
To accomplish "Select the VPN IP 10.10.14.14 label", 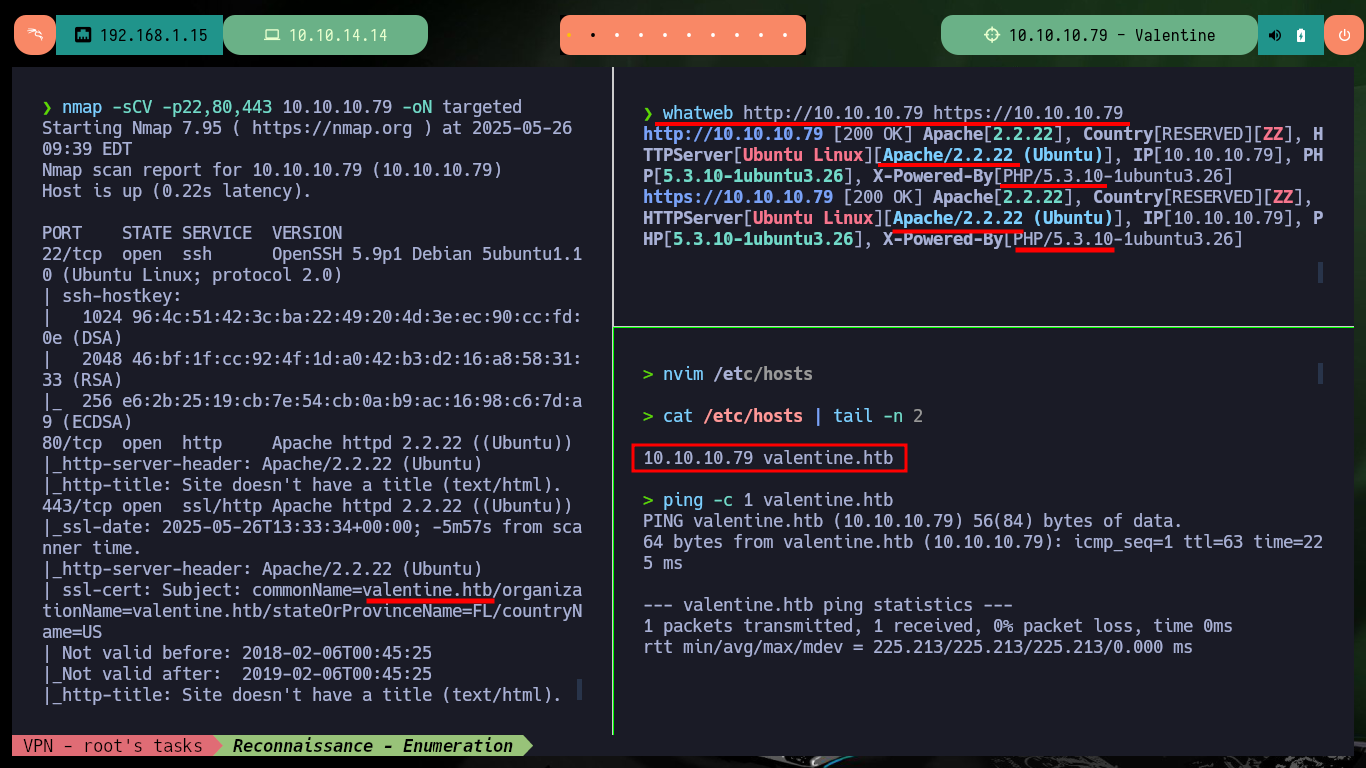I will point(338,35).
